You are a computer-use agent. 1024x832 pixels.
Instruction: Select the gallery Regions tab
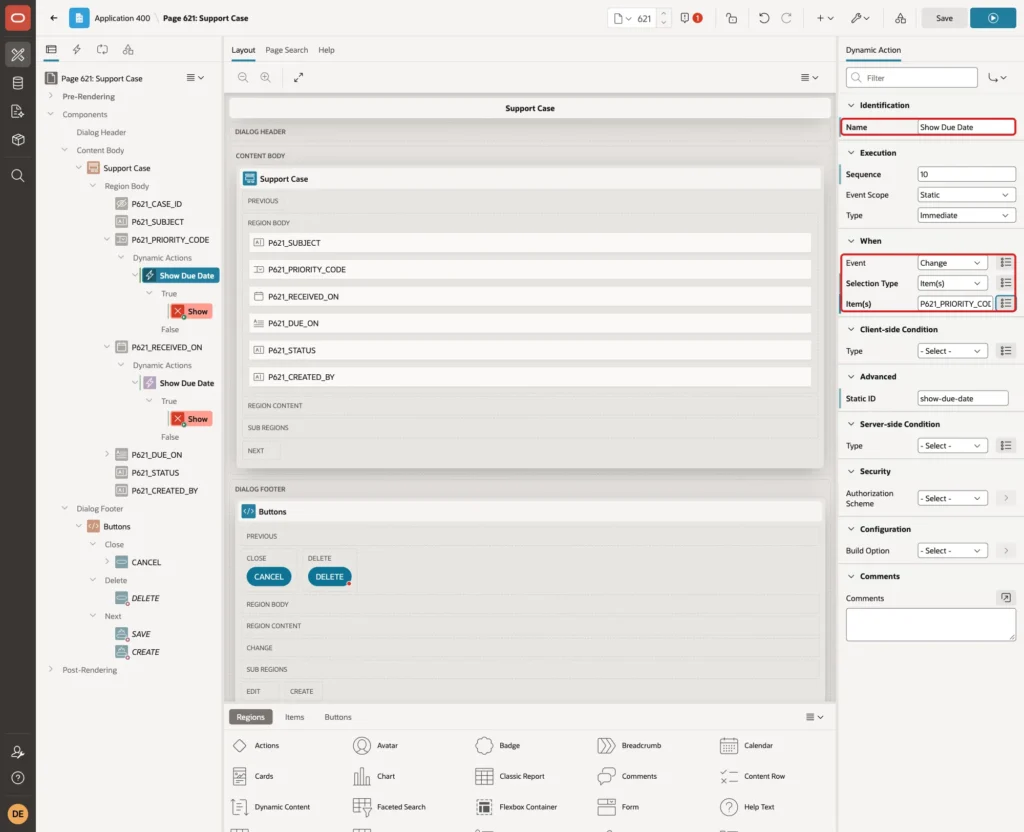[251, 716]
